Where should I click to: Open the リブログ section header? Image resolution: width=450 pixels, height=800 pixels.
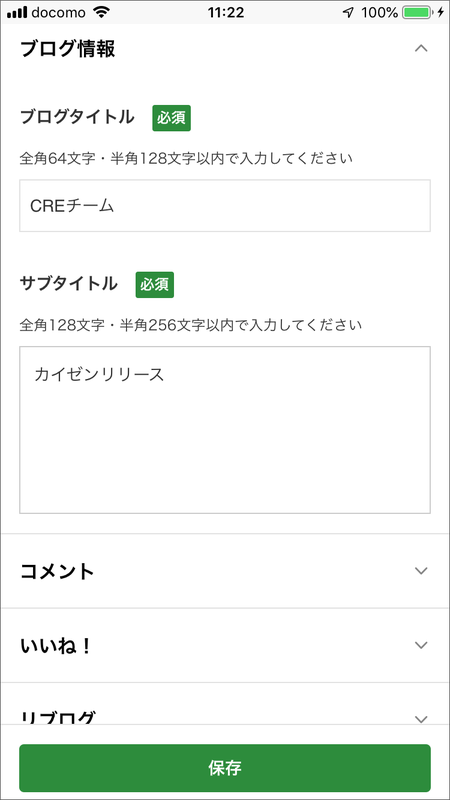[225, 704]
